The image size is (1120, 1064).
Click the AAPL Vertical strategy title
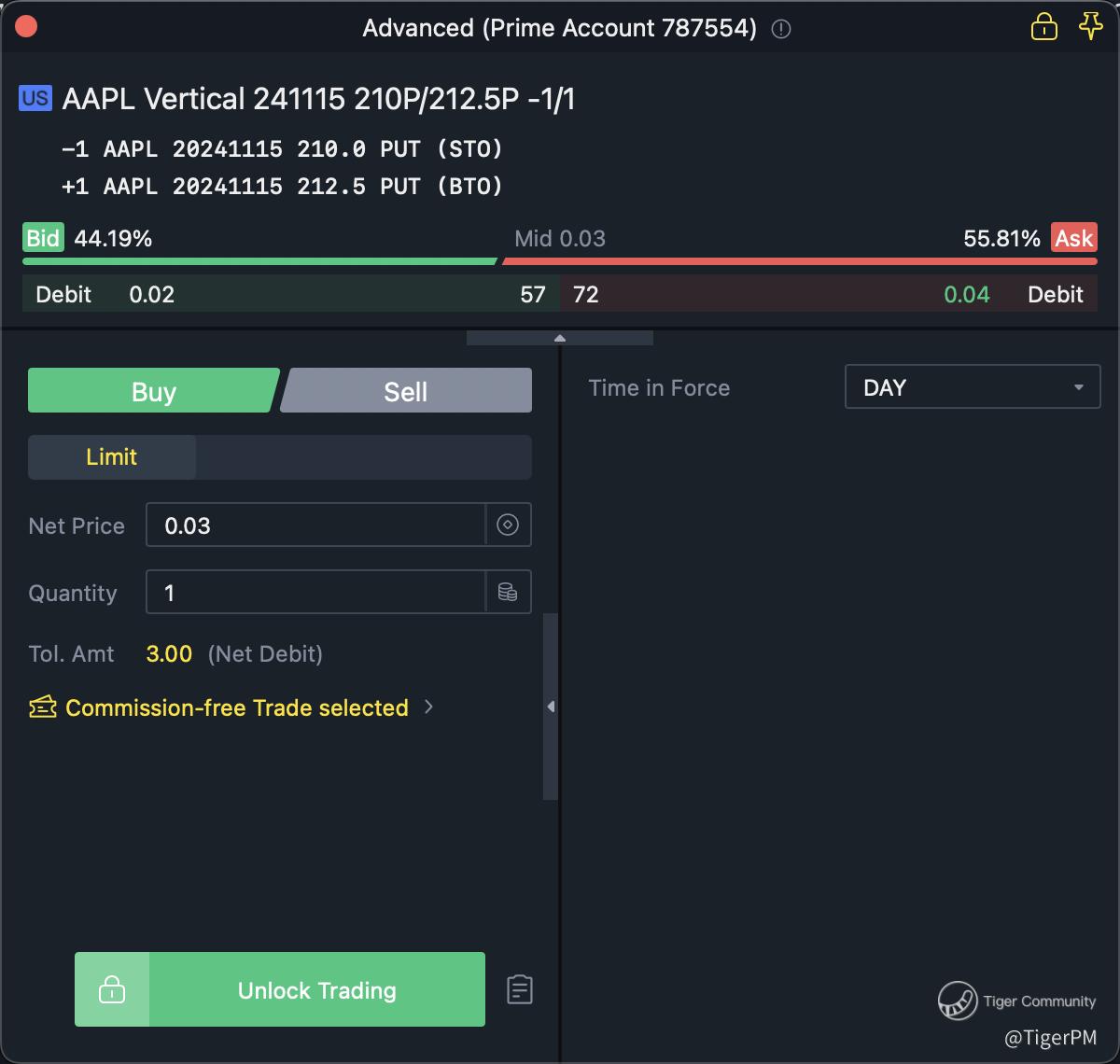[318, 98]
